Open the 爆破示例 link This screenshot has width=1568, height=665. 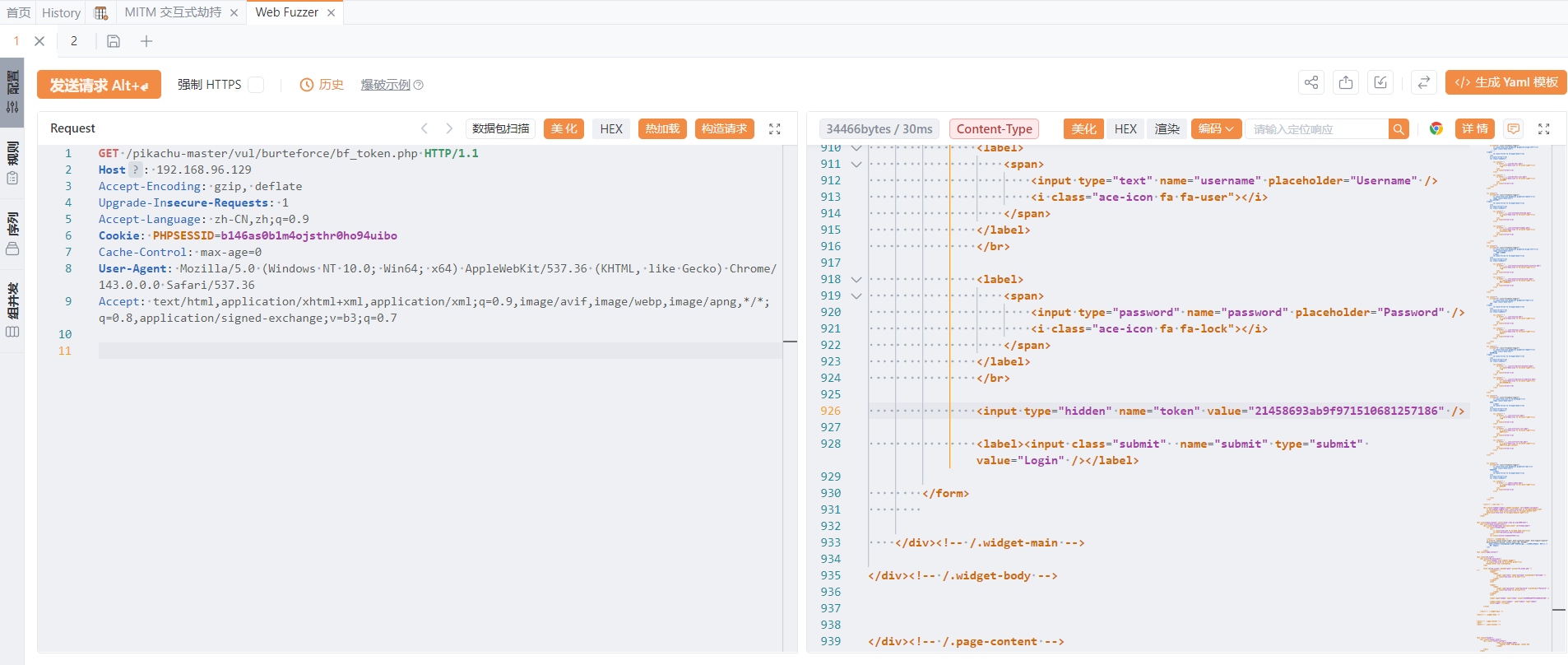pos(385,85)
